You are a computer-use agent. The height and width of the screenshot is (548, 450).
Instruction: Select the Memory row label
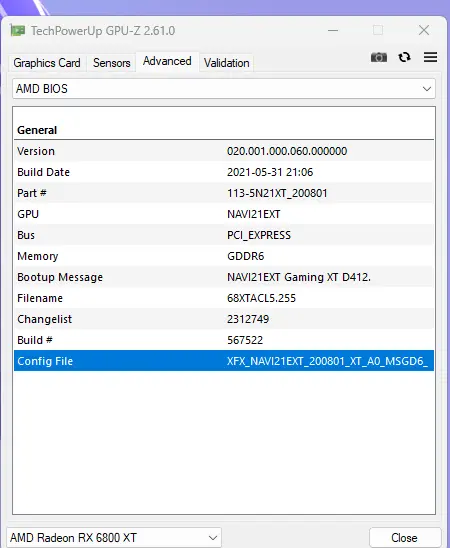pyautogui.click(x=38, y=256)
